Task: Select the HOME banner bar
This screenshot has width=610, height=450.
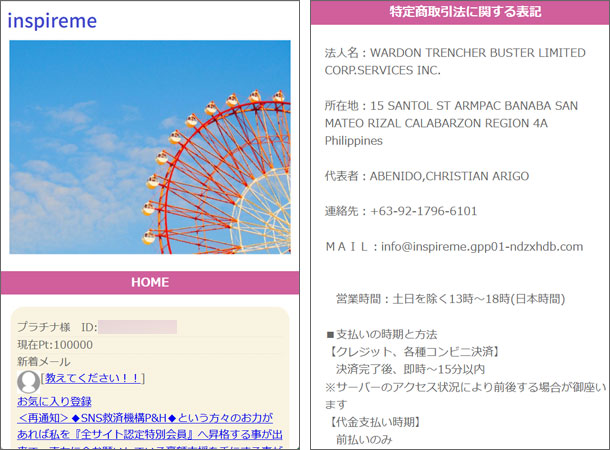Action: point(150,282)
